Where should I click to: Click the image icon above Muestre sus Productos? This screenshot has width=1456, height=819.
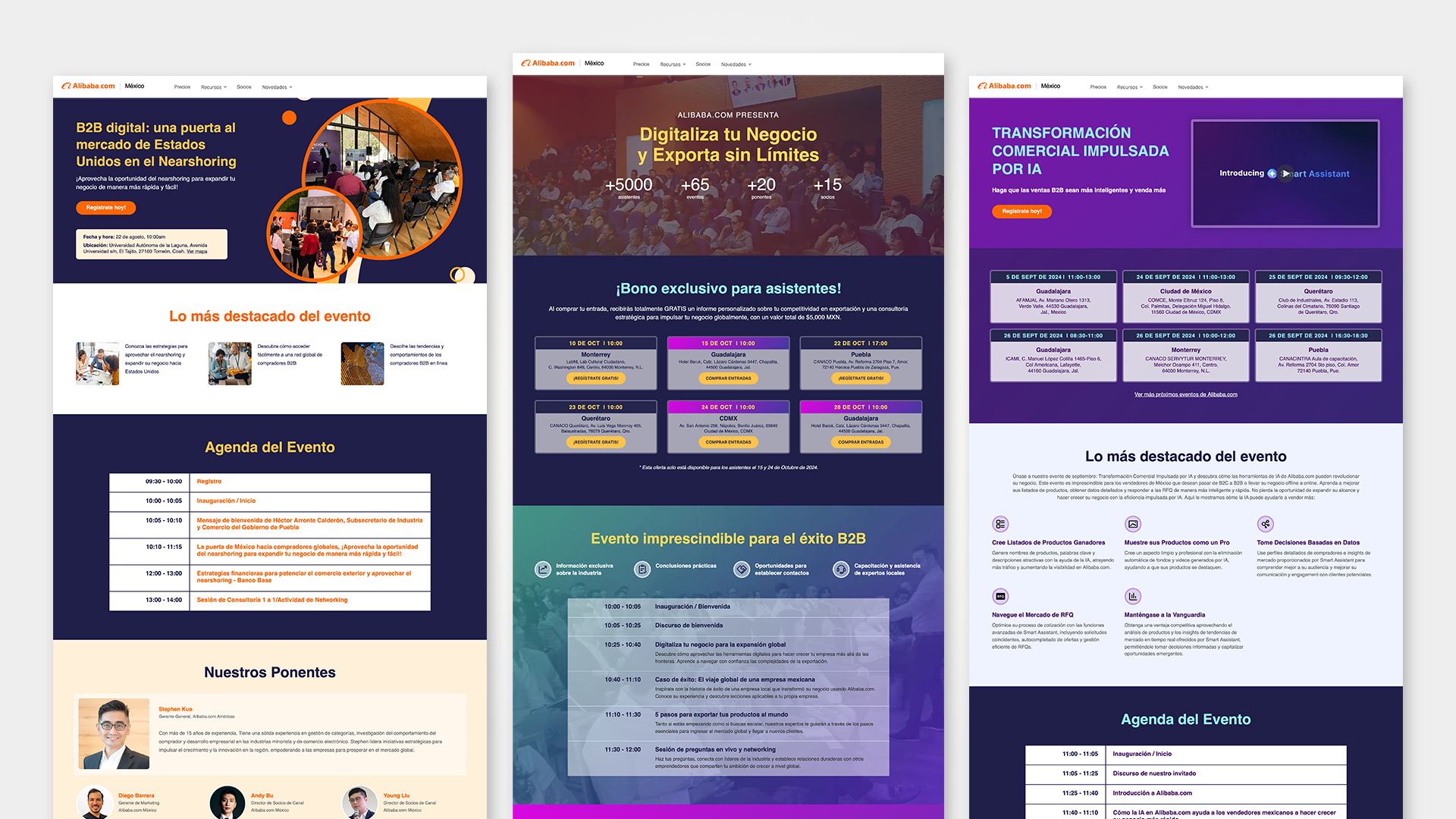[1133, 524]
